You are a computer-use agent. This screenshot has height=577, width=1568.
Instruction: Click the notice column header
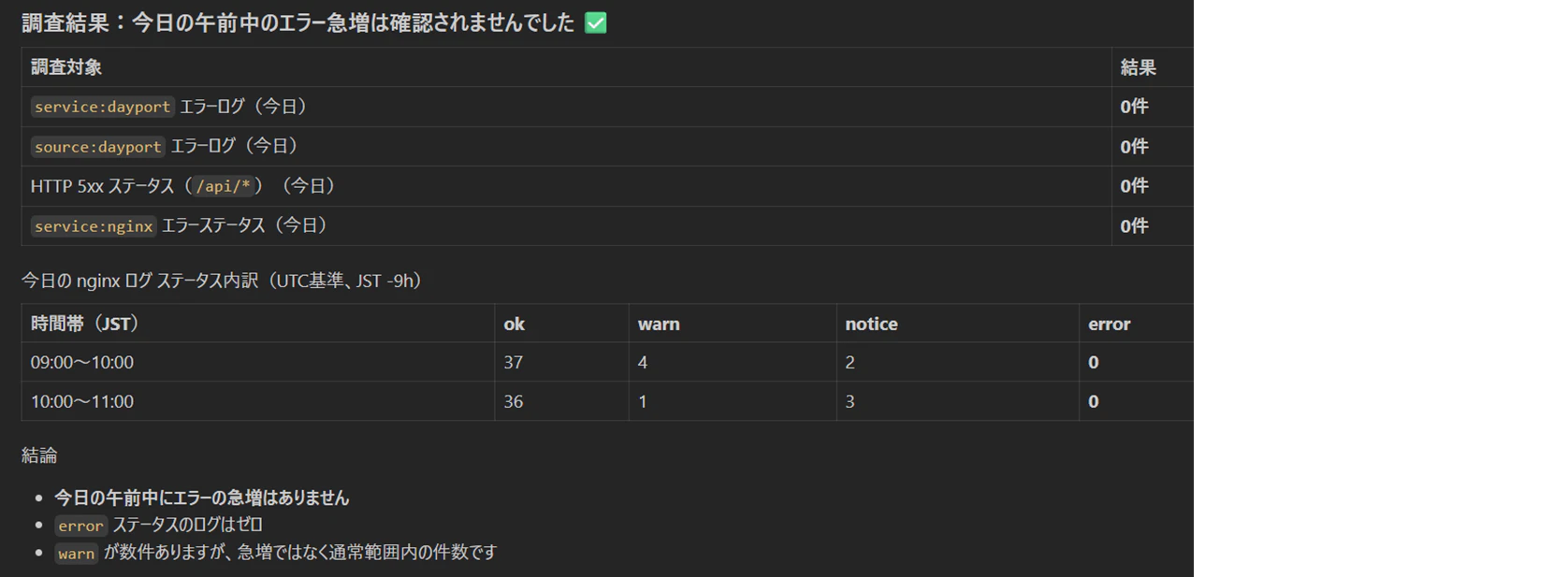coord(871,324)
